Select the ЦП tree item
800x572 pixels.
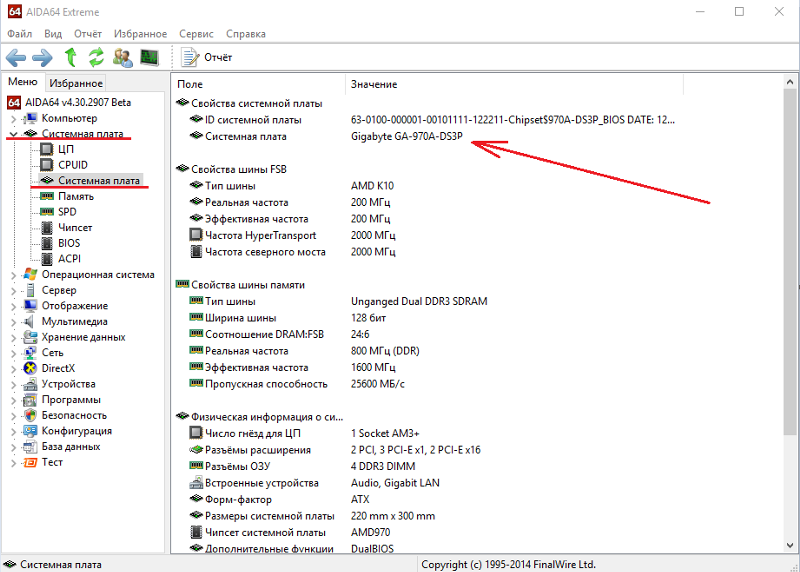[66, 149]
